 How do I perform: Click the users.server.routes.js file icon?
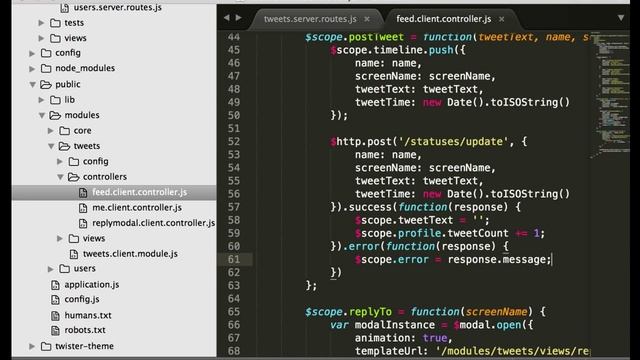pyautogui.click(x=64, y=8)
